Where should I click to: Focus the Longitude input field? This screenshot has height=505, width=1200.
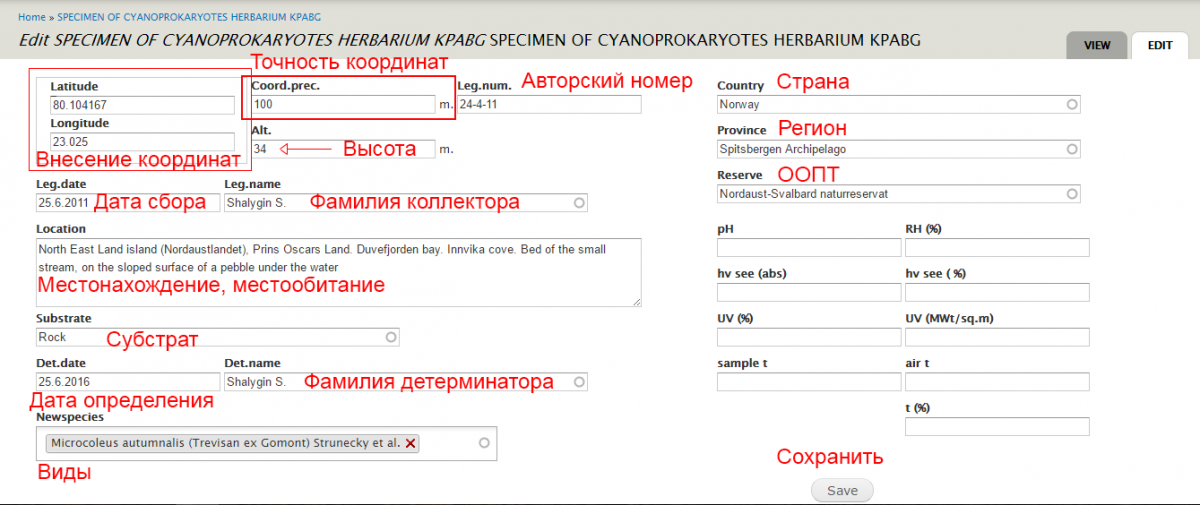point(141,142)
